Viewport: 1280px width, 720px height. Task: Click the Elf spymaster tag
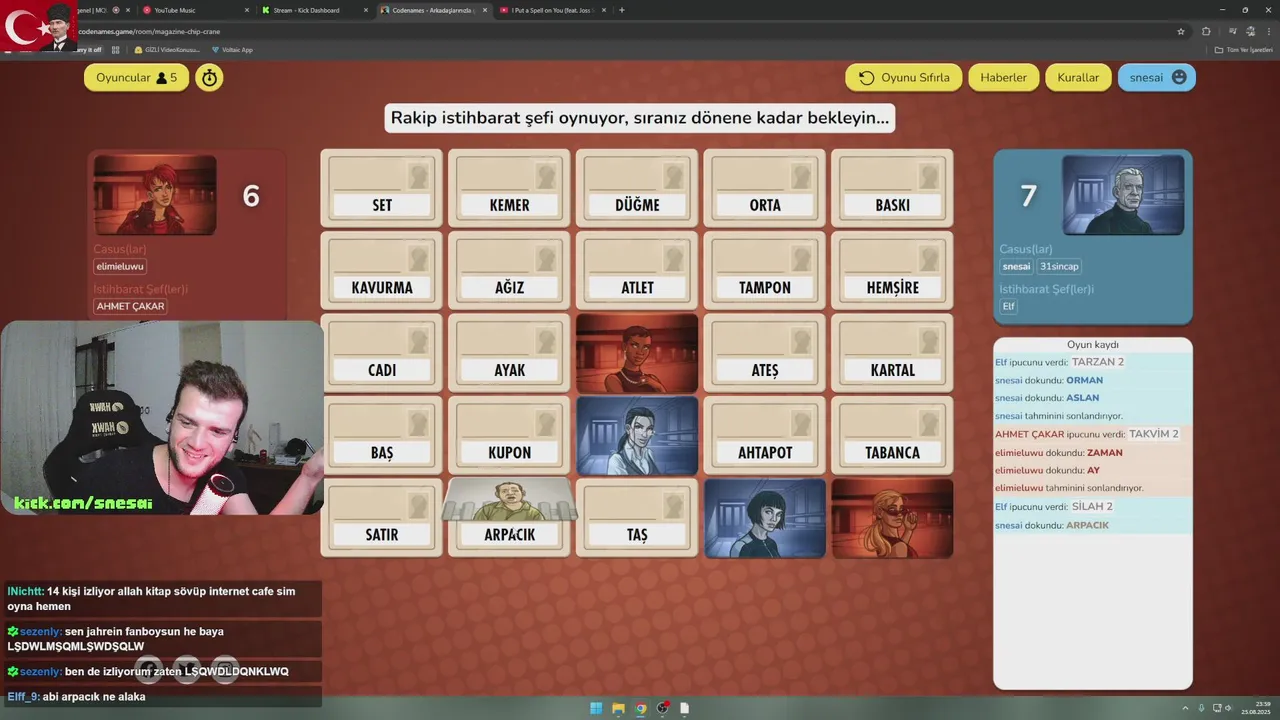1009,306
